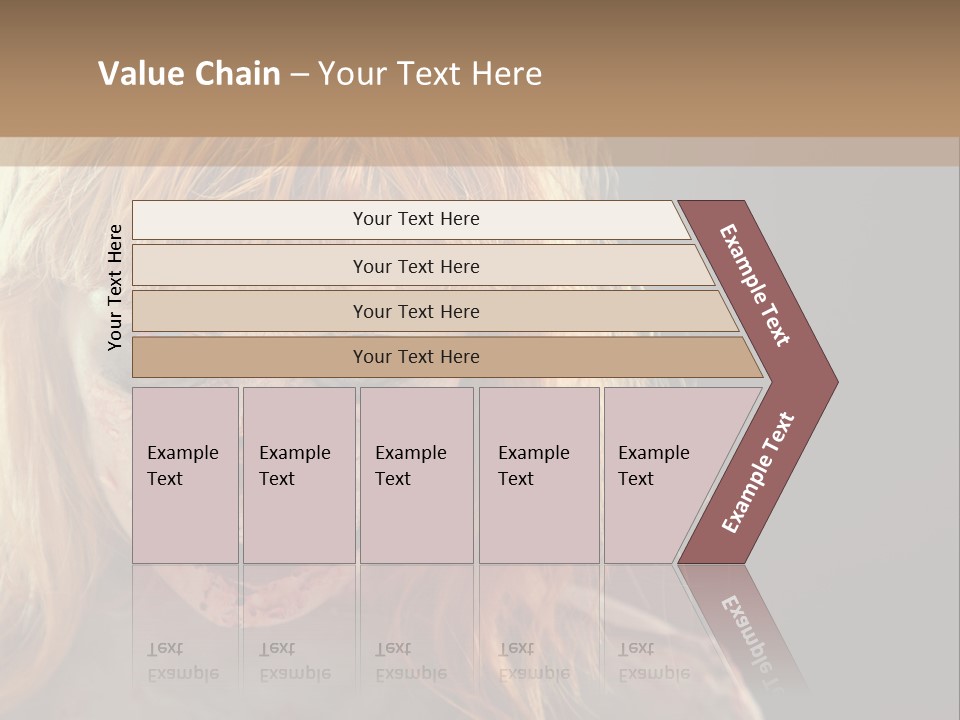Click the mirrored 'Example Text' reflection under first box

point(183,661)
